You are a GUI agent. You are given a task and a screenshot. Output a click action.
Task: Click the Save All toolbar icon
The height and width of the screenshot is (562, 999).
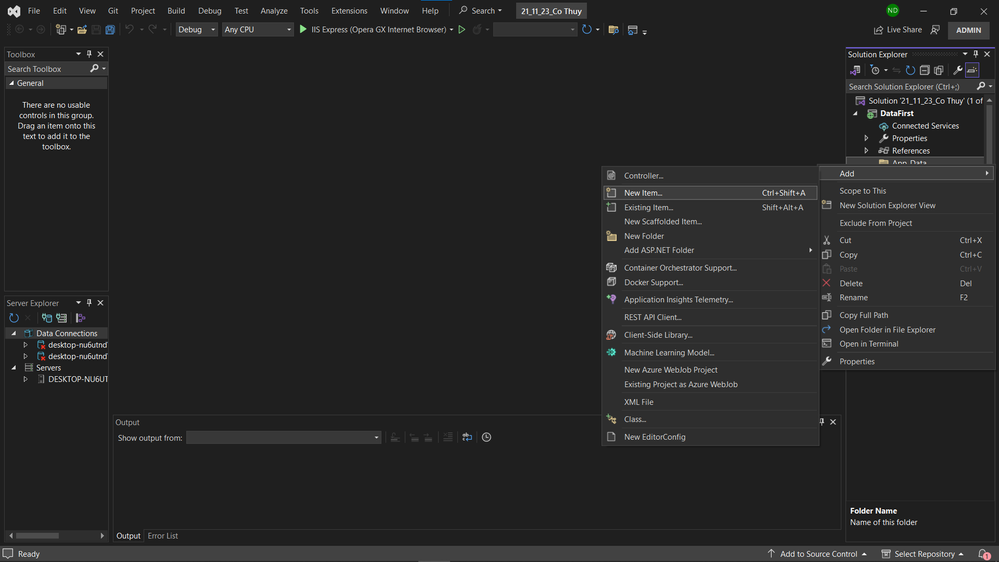110,29
